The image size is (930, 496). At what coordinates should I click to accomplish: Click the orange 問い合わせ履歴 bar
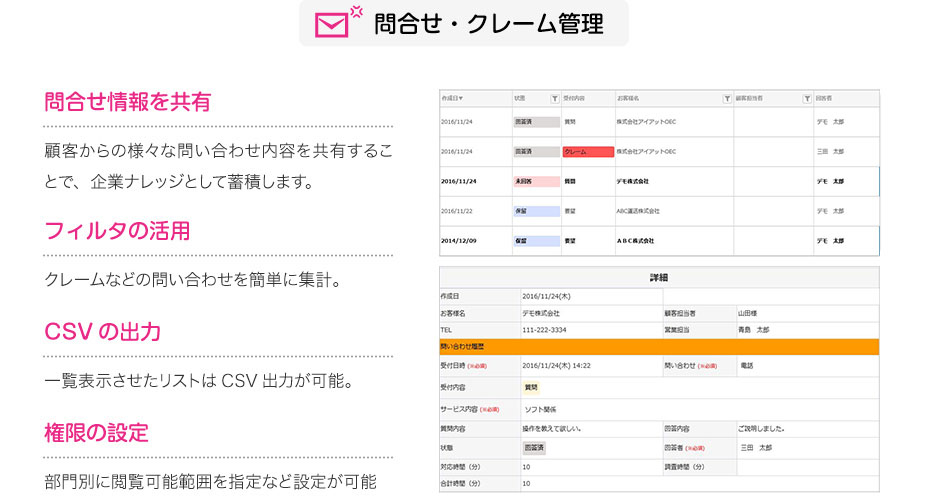tap(658, 347)
